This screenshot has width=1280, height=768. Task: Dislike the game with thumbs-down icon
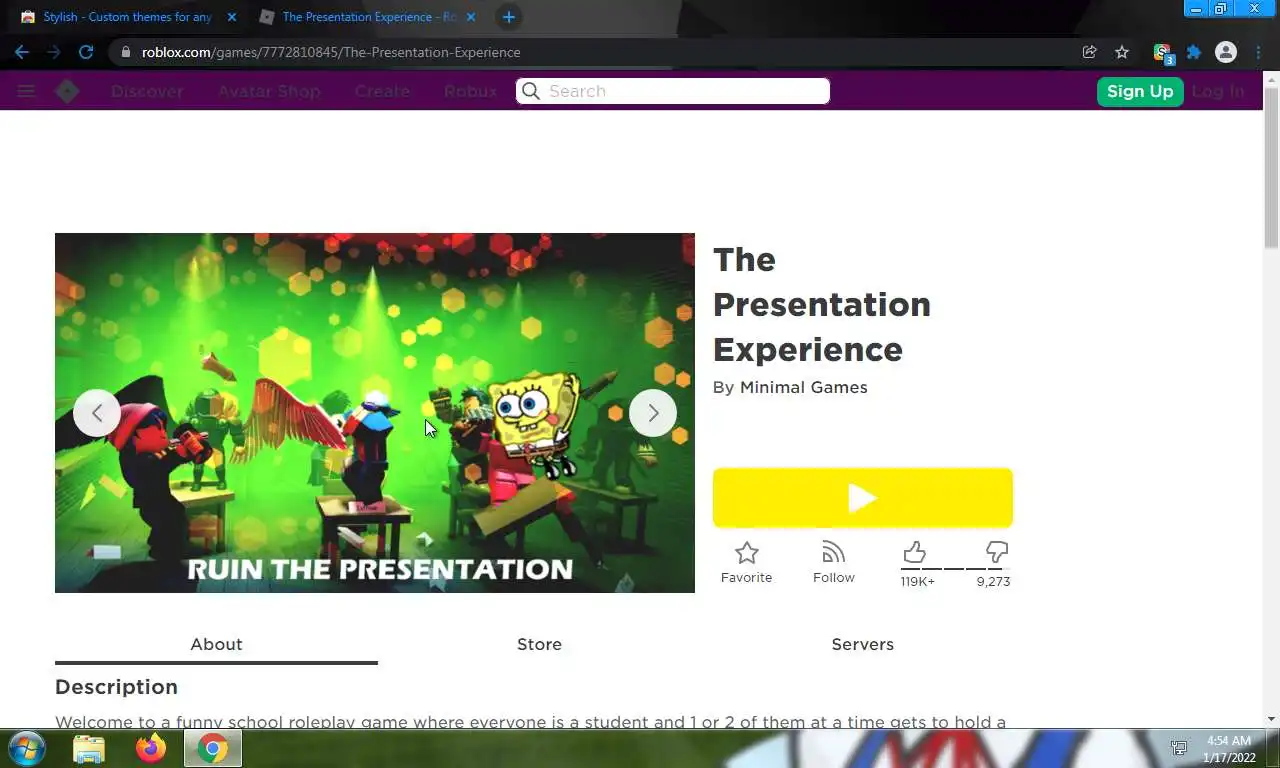pyautogui.click(x=996, y=552)
